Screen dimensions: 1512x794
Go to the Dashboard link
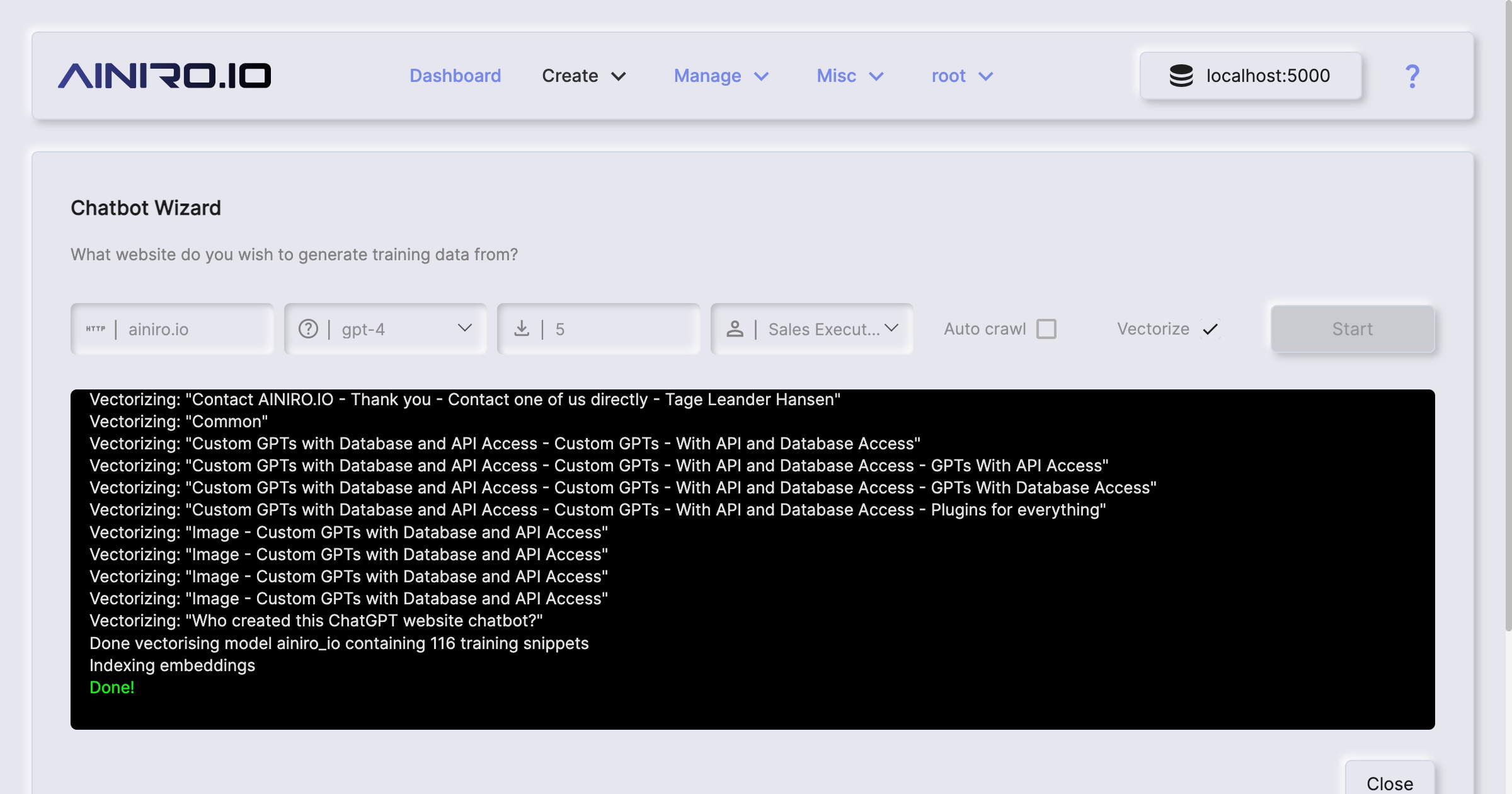click(x=455, y=76)
